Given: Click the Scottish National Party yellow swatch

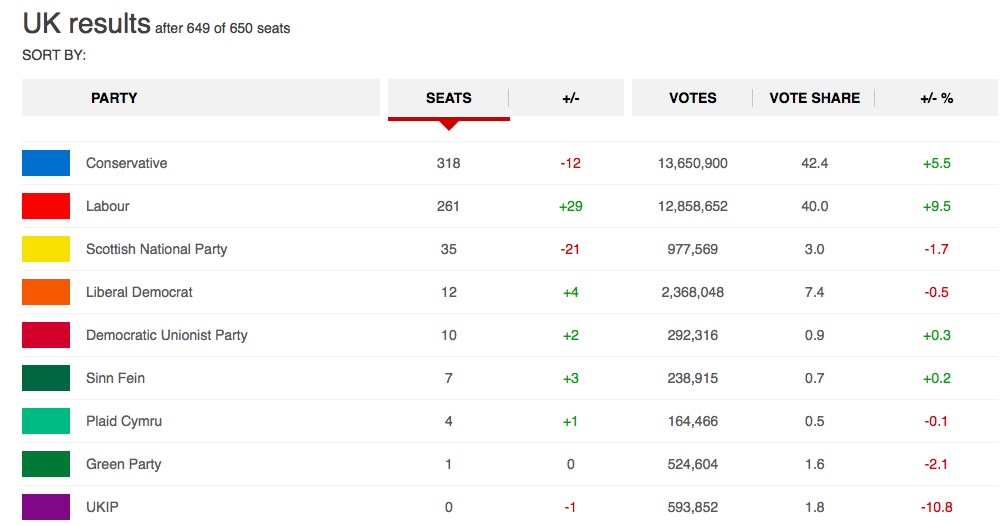Looking at the screenshot, I should pos(46,249).
